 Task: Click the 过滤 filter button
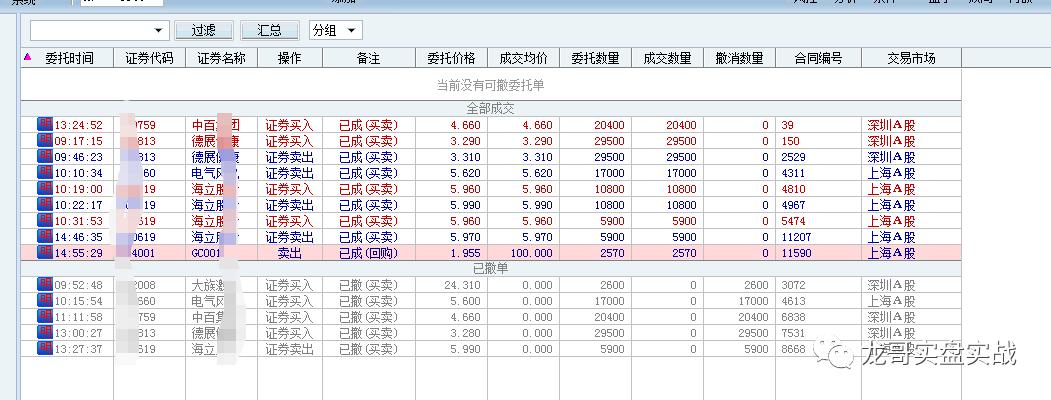point(203,30)
